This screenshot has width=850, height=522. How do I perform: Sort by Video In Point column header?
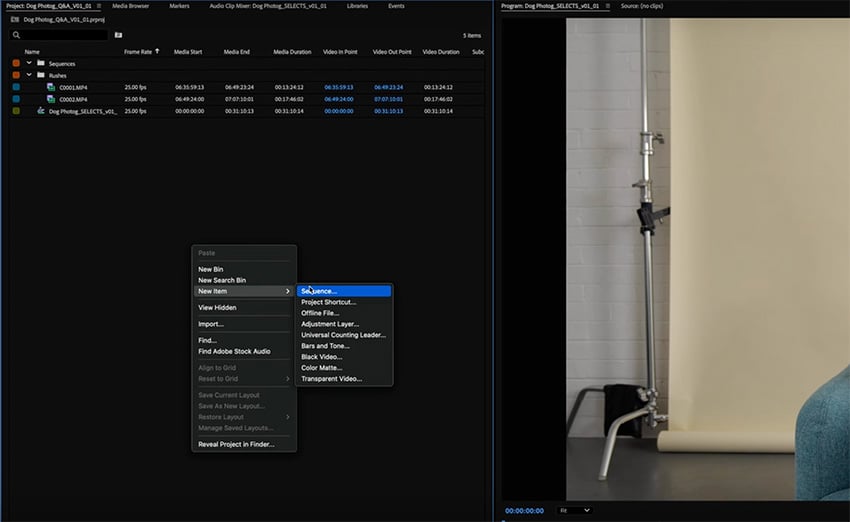click(x=340, y=52)
